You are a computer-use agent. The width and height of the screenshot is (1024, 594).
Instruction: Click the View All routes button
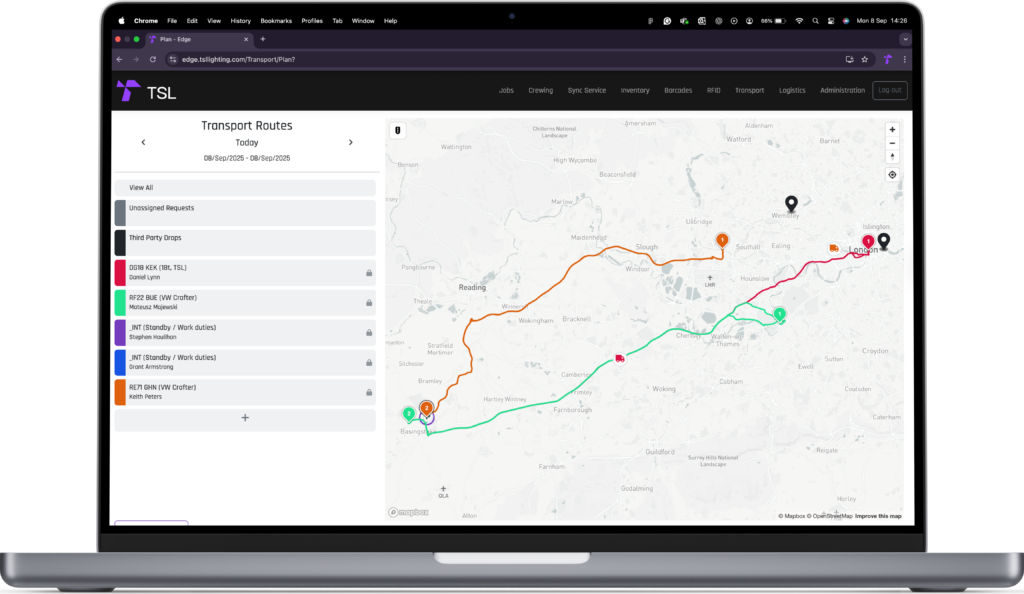coord(245,188)
